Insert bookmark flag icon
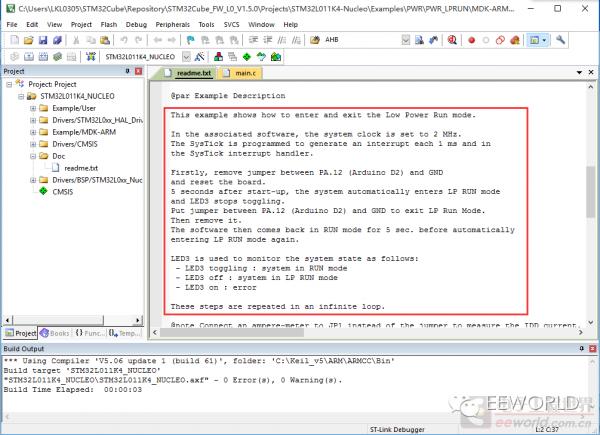 tap(190, 40)
